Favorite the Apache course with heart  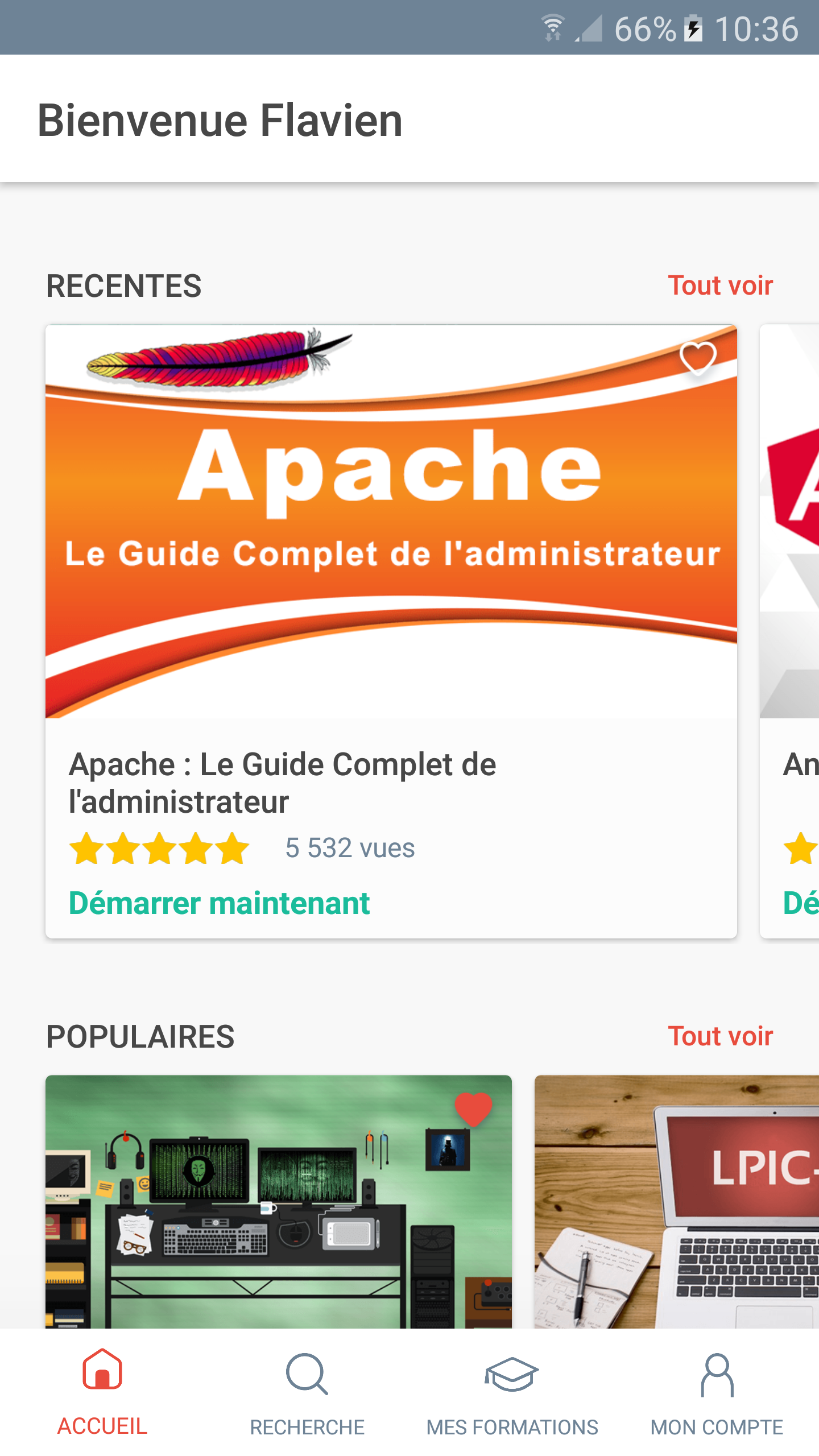click(698, 358)
